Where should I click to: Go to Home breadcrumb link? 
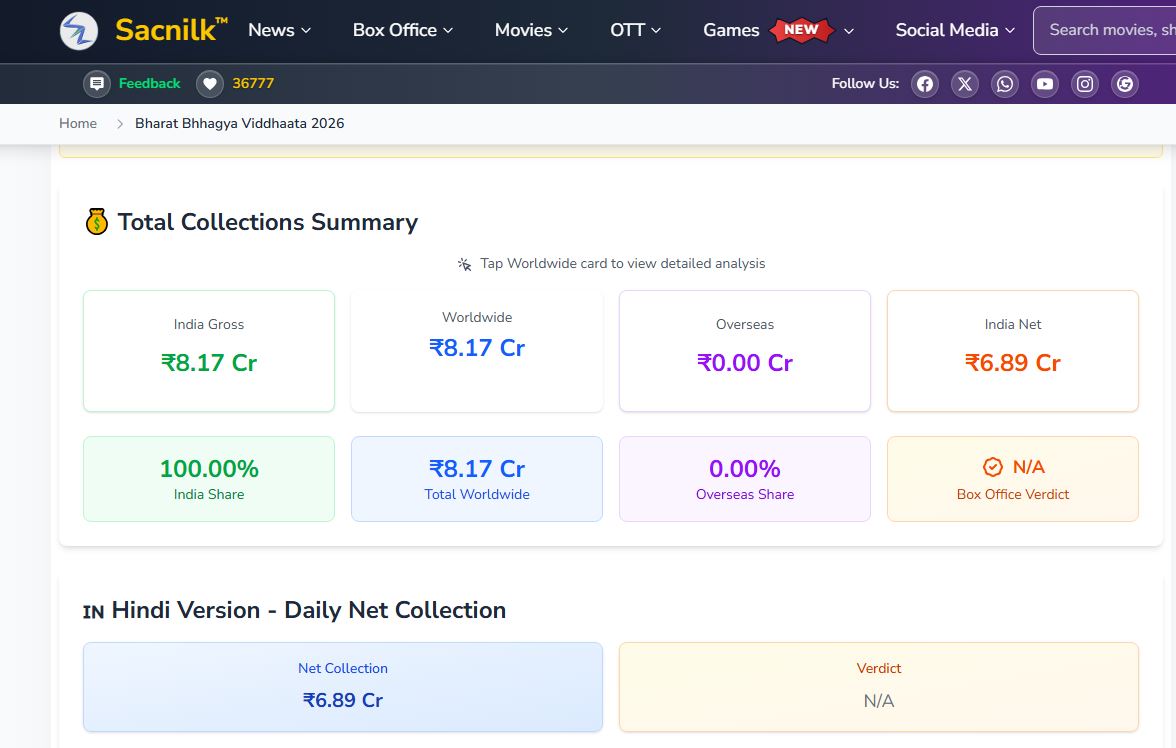(78, 123)
